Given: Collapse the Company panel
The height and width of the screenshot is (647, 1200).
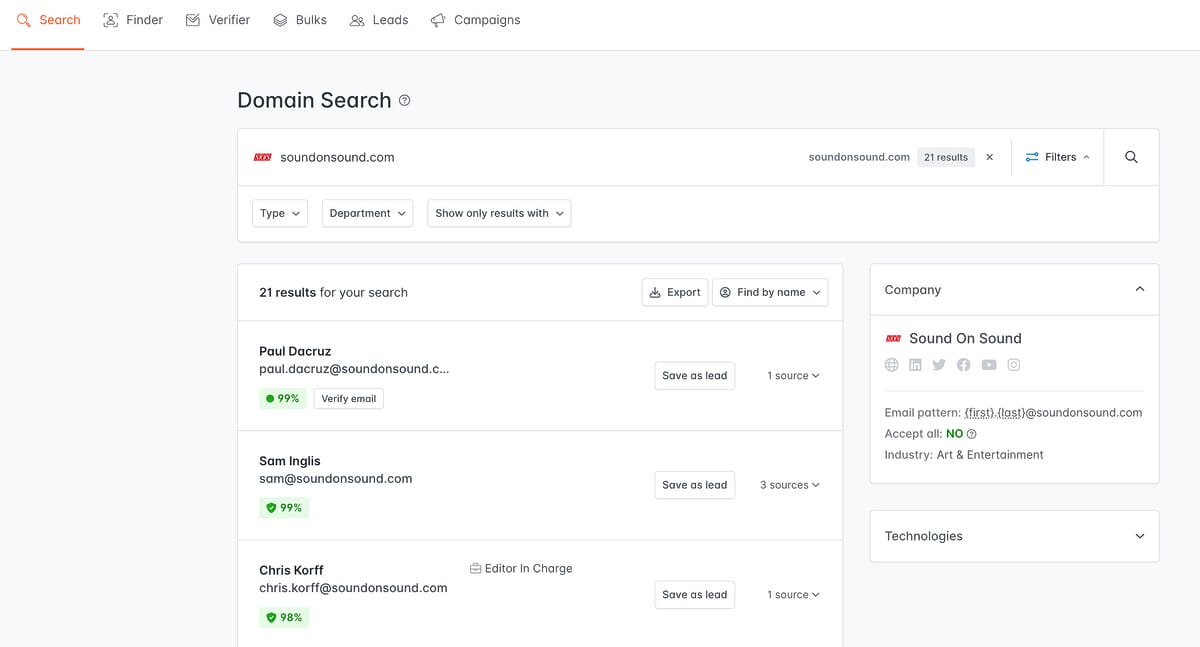Looking at the screenshot, I should pos(1139,290).
